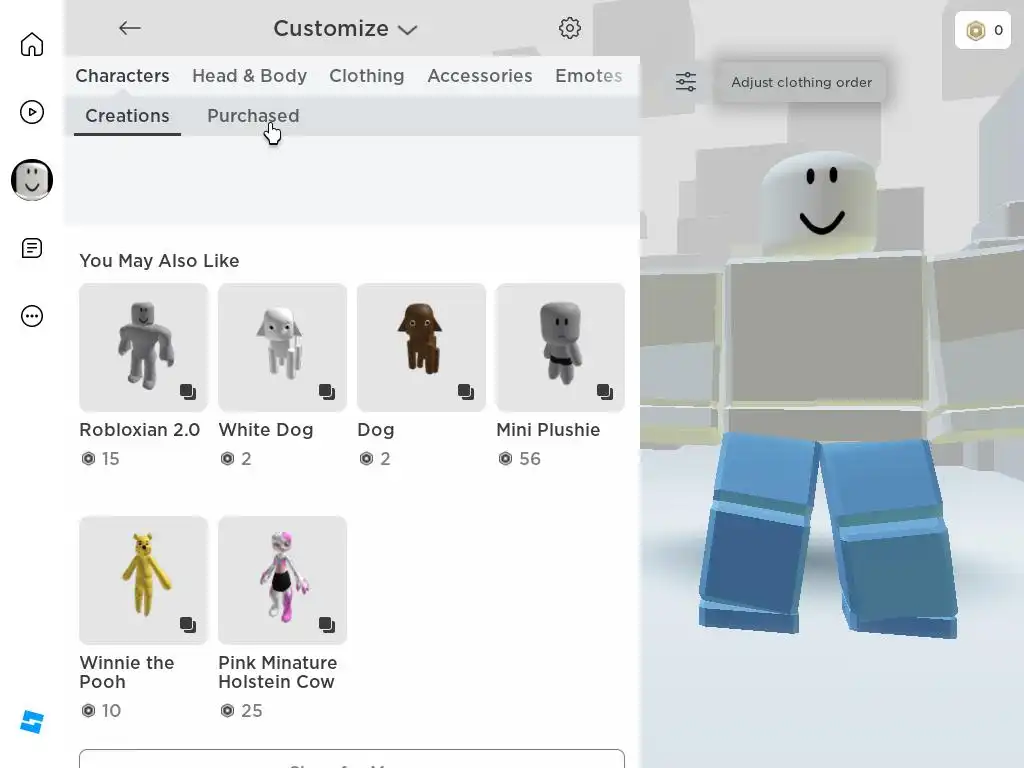Switch to the Head & Body tab
This screenshot has height=768, width=1024.
pos(249,76)
